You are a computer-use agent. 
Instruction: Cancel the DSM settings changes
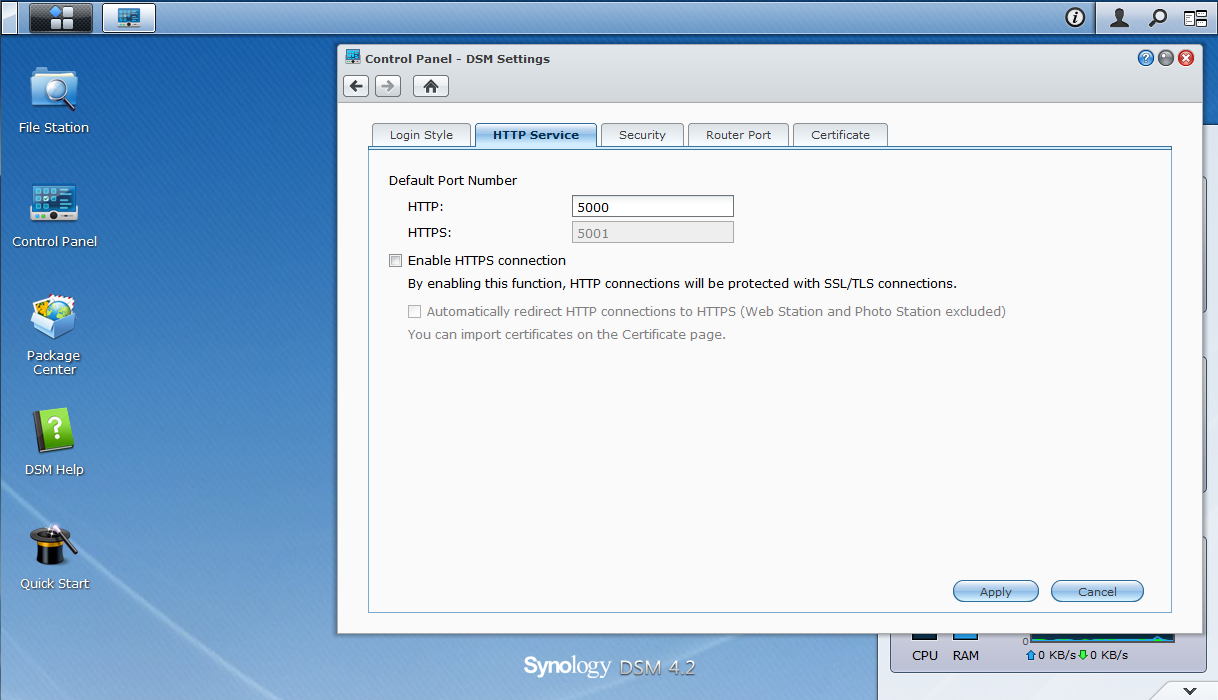click(x=1097, y=591)
